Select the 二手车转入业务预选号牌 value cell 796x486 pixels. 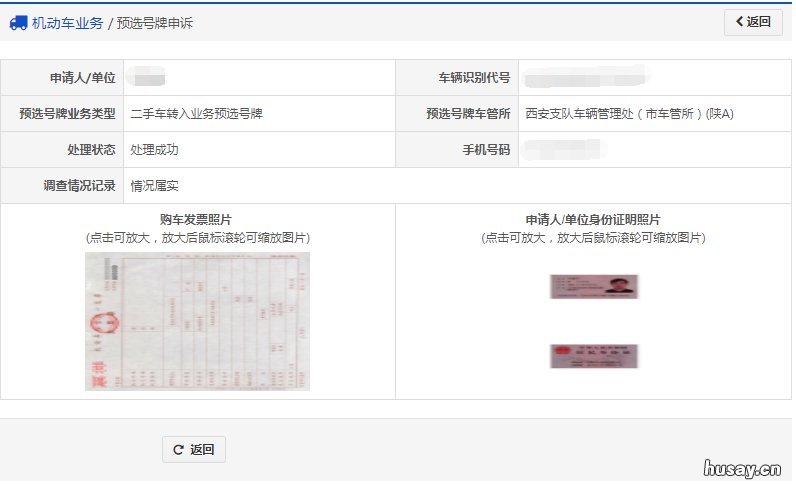coord(197,114)
